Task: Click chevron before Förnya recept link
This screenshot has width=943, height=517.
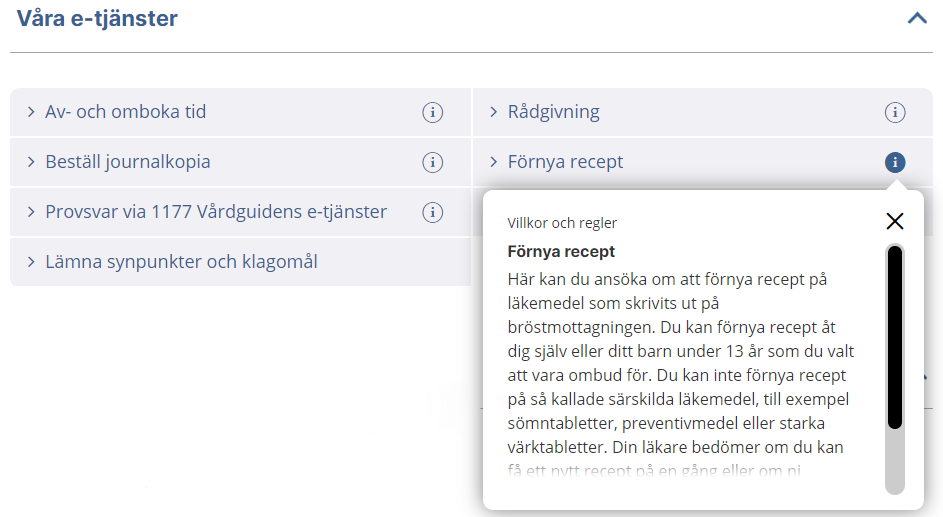Action: click(494, 162)
